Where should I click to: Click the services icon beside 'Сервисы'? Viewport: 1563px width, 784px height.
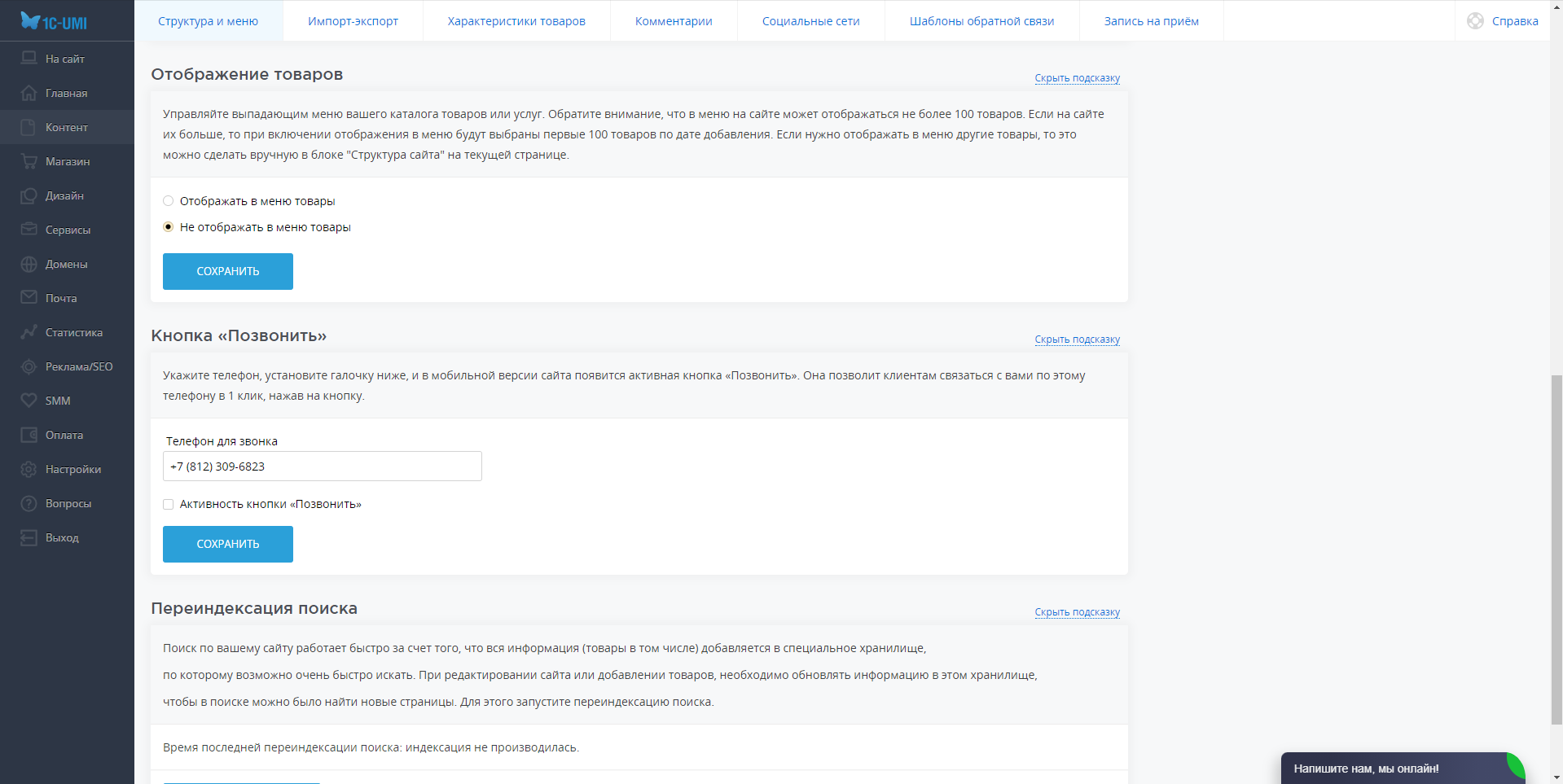pyautogui.click(x=29, y=230)
